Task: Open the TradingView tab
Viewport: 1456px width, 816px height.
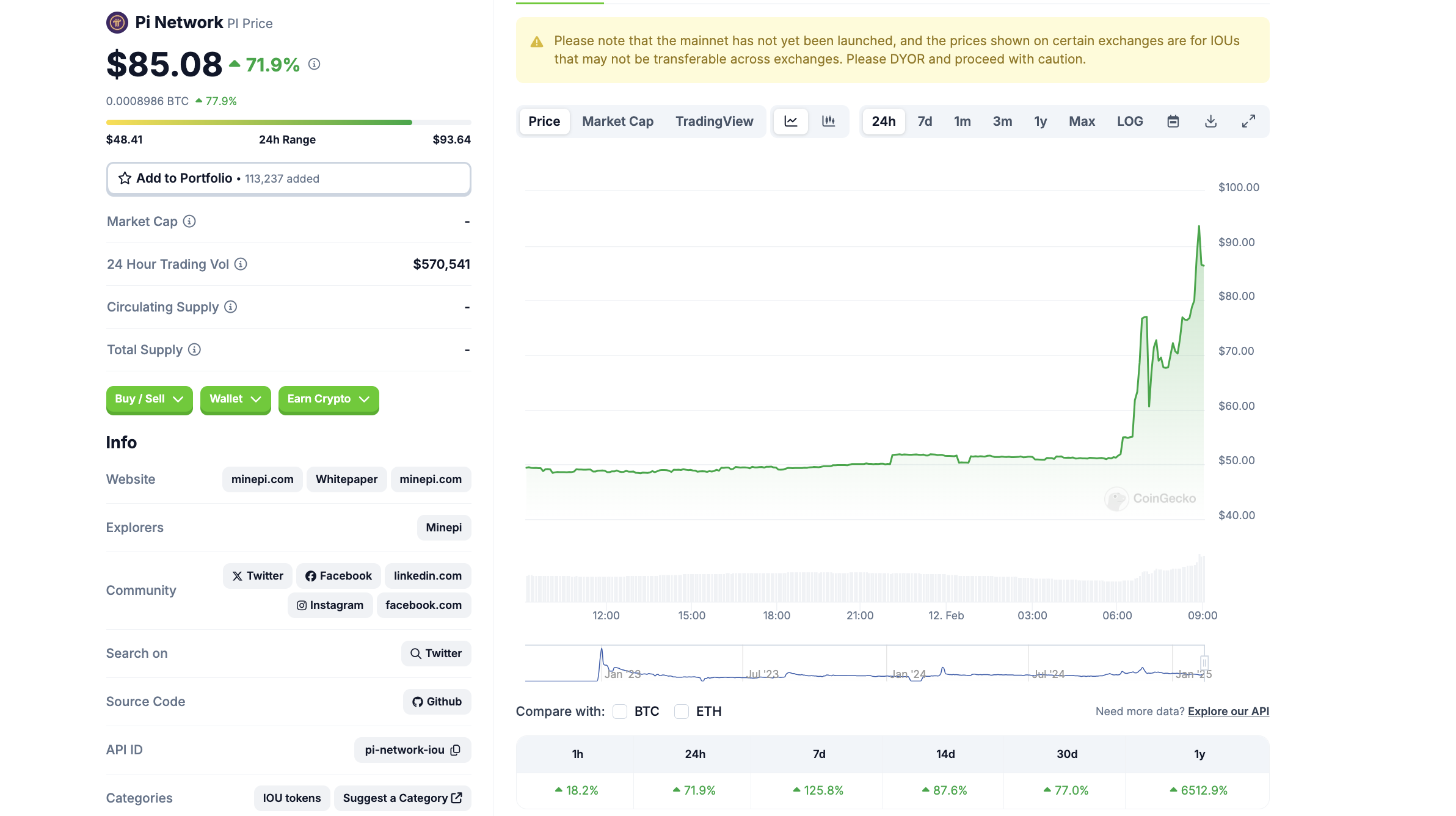Action: (x=715, y=121)
